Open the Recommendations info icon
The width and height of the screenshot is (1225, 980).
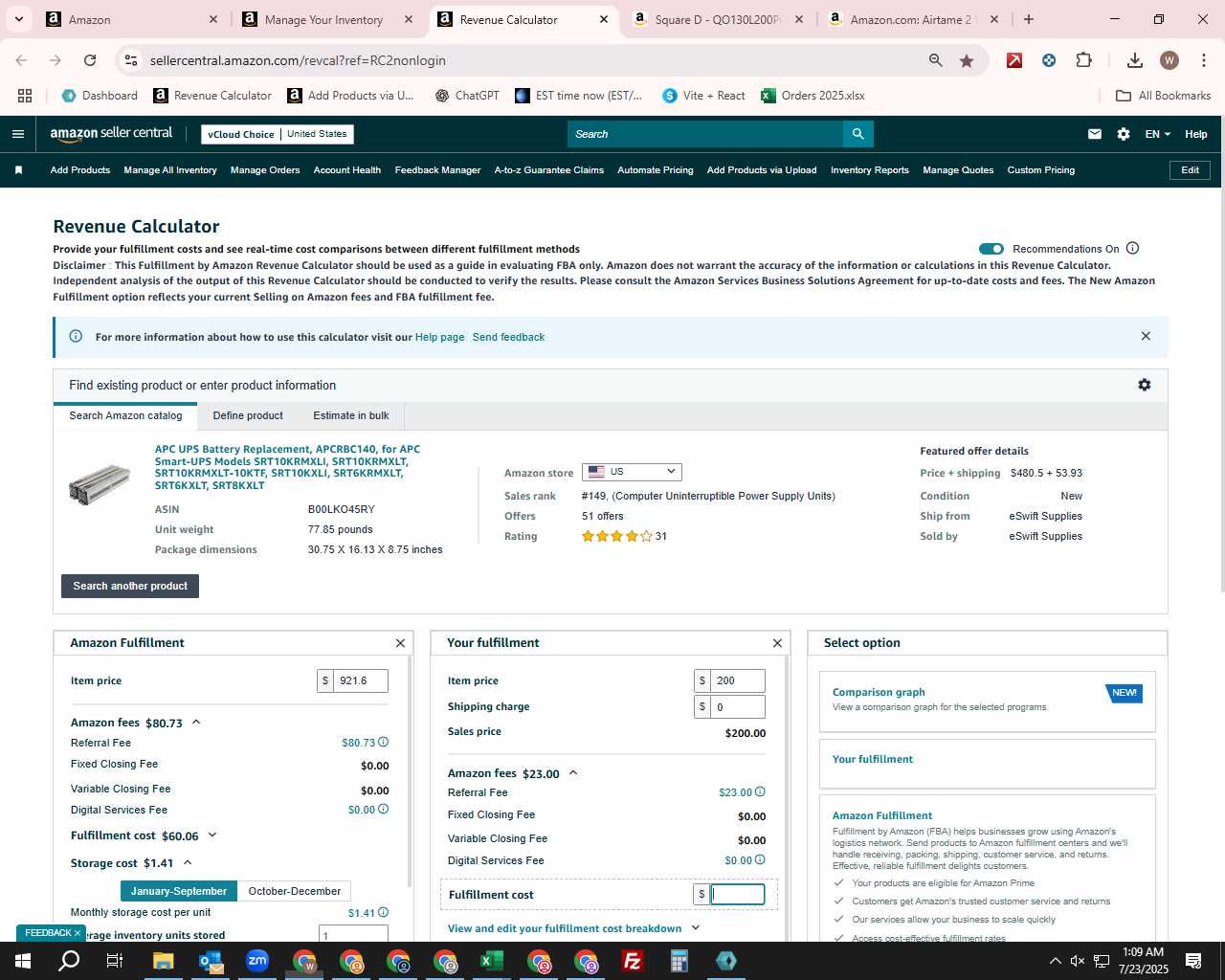coord(1133,248)
